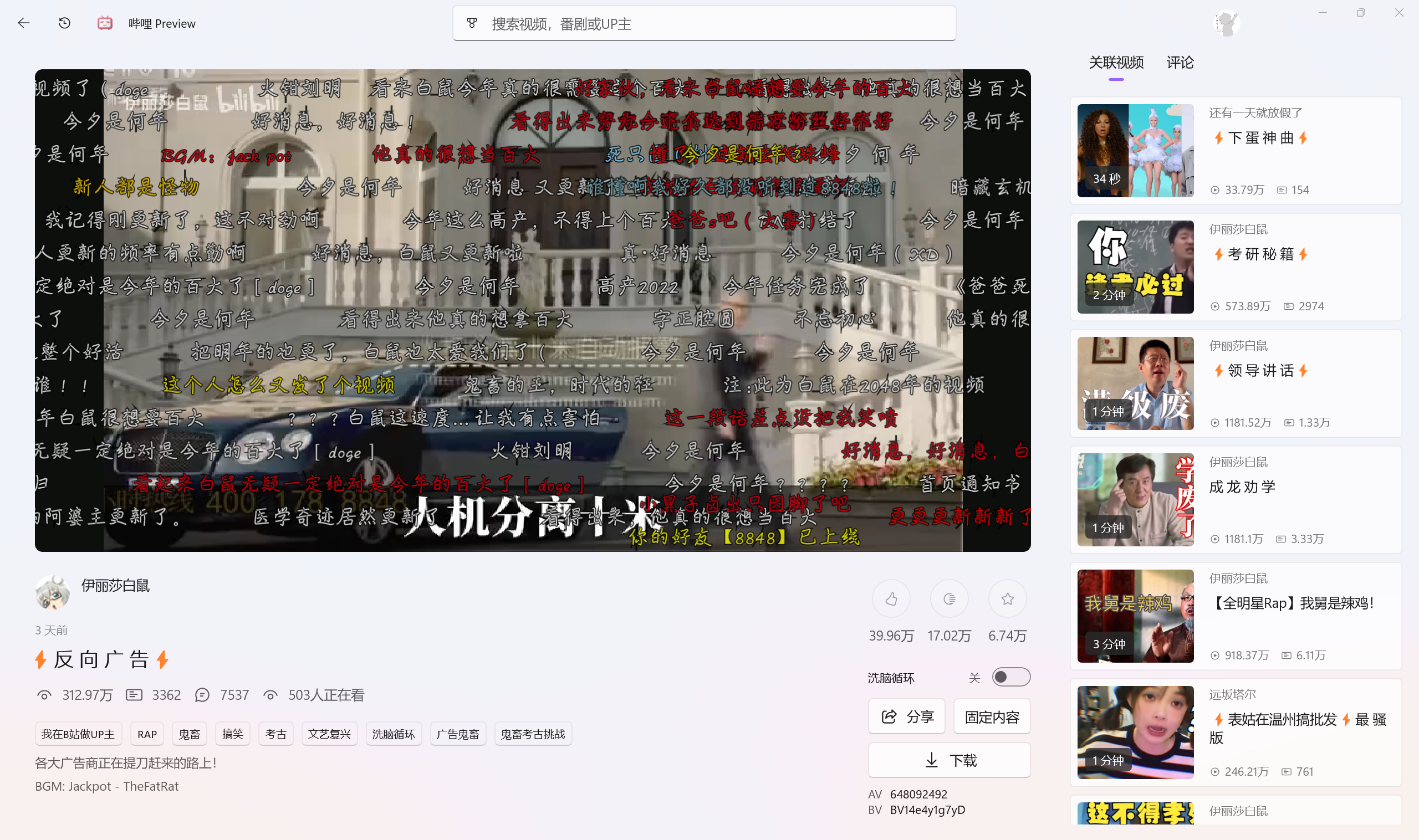Viewport: 1419px width, 840px height.
Task: Open uploader profile 伊丽莎白鼠
Action: (115, 586)
